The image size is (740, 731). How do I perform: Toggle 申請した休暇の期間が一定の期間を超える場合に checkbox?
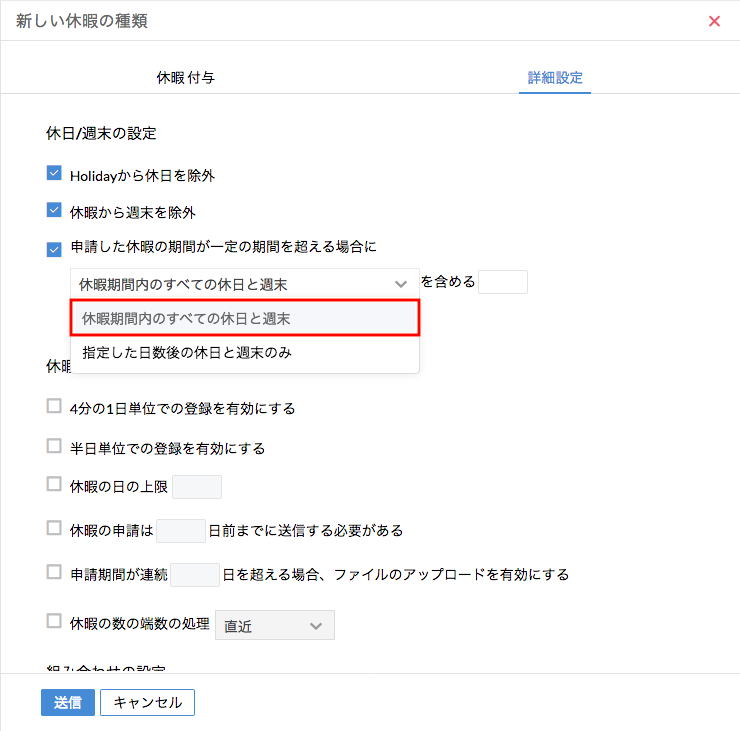click(x=54, y=249)
